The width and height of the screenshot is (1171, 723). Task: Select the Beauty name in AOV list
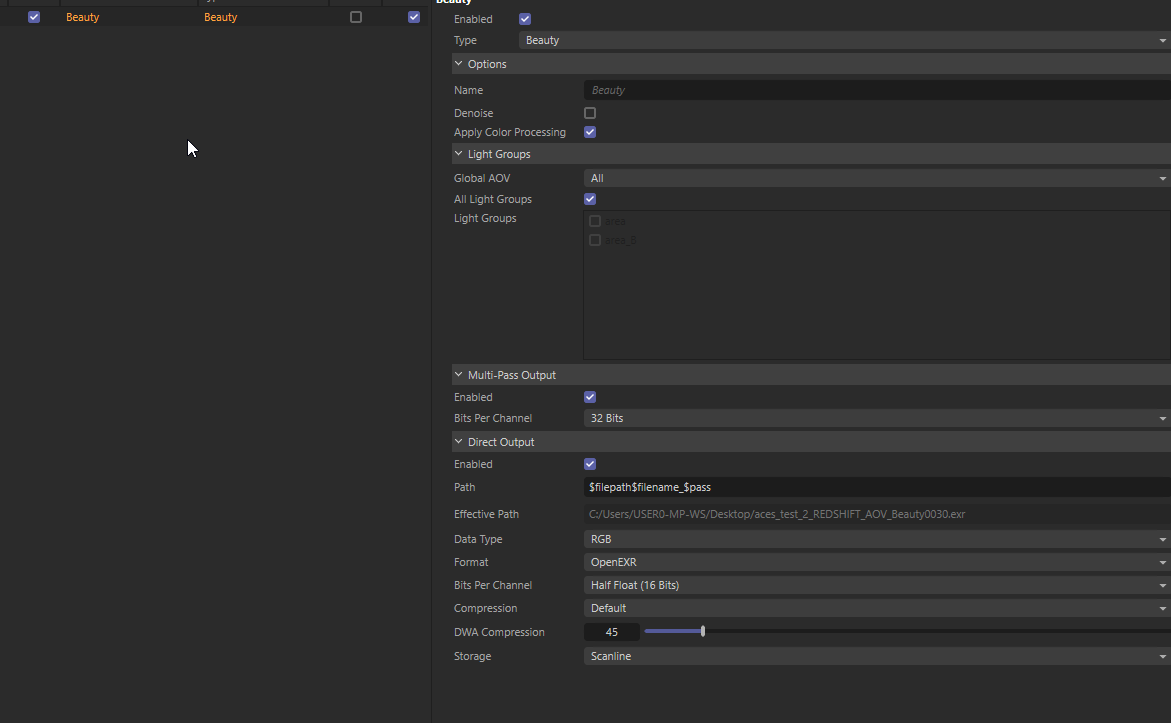tap(82, 17)
